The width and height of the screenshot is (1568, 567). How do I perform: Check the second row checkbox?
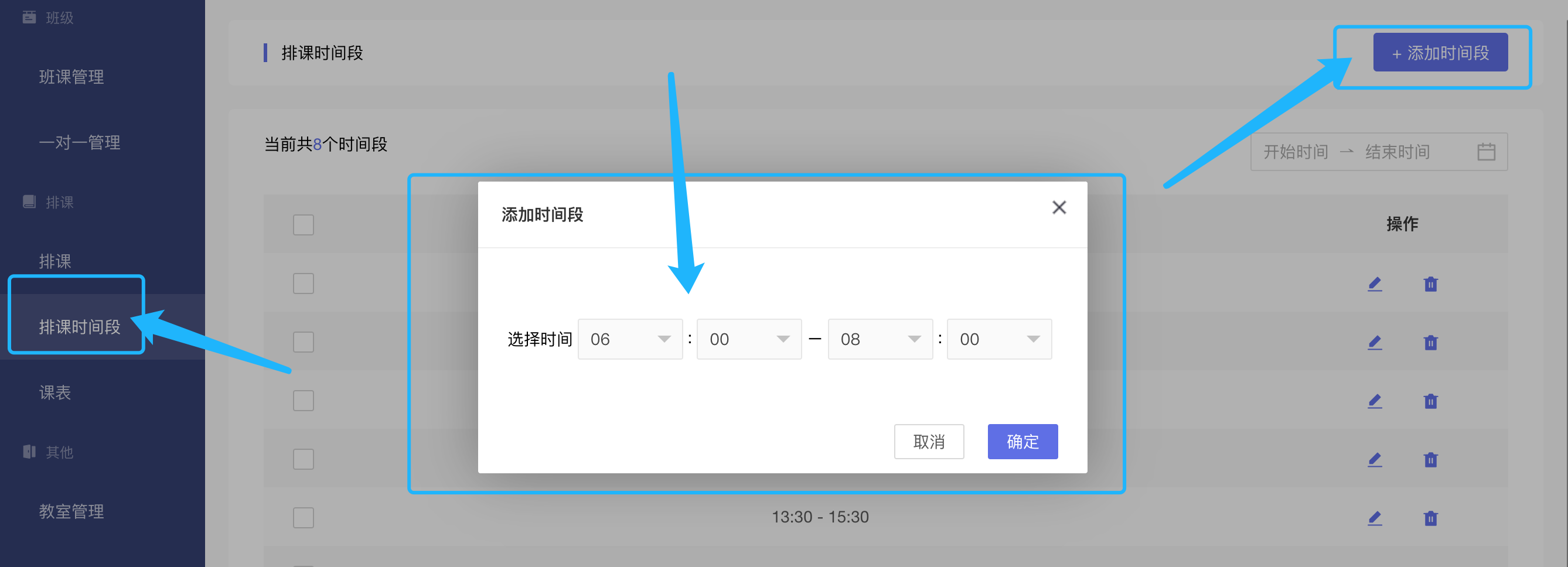pyautogui.click(x=303, y=342)
